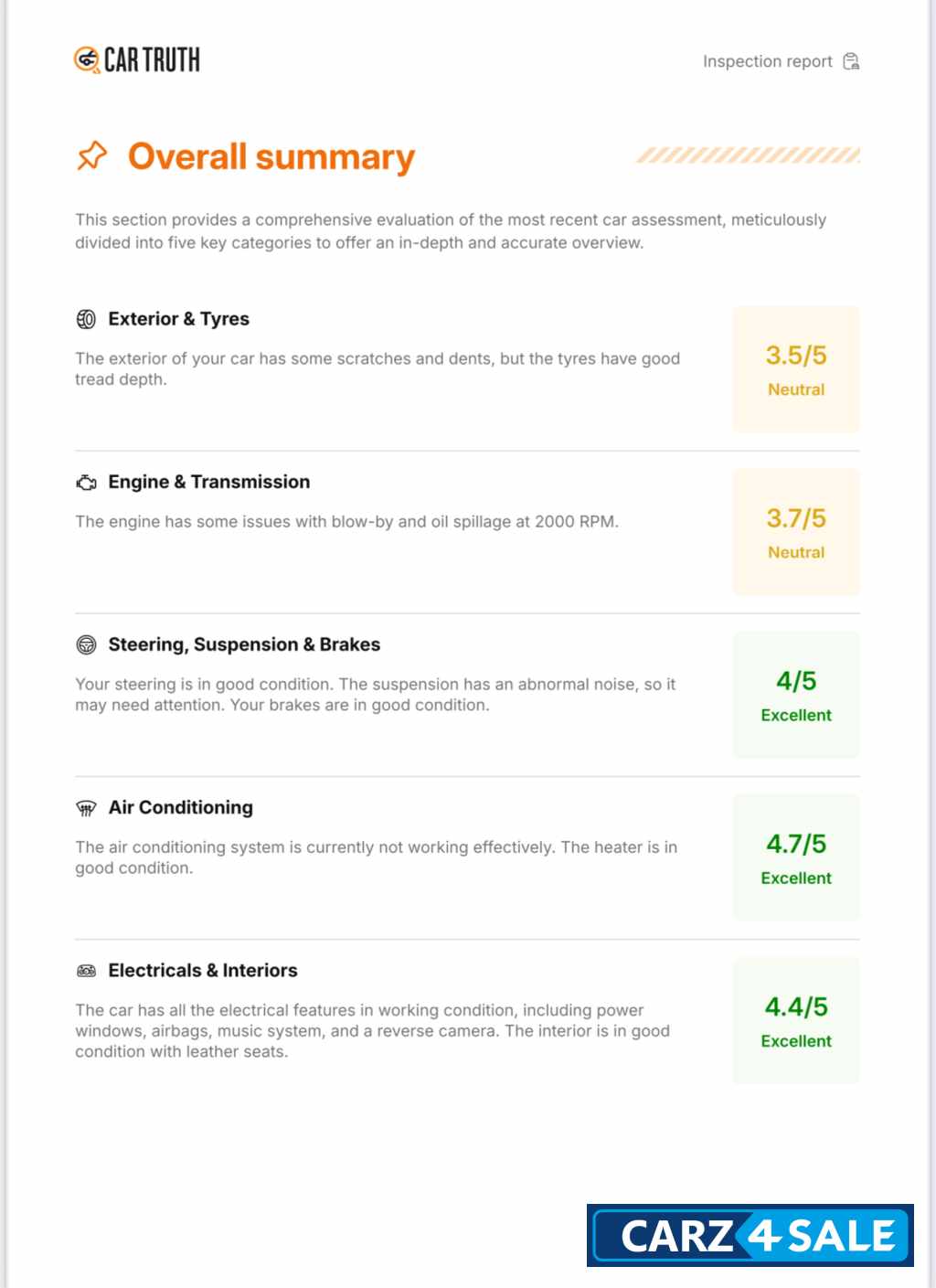
Task: Click the Air Conditioning vent icon
Action: click(x=86, y=808)
